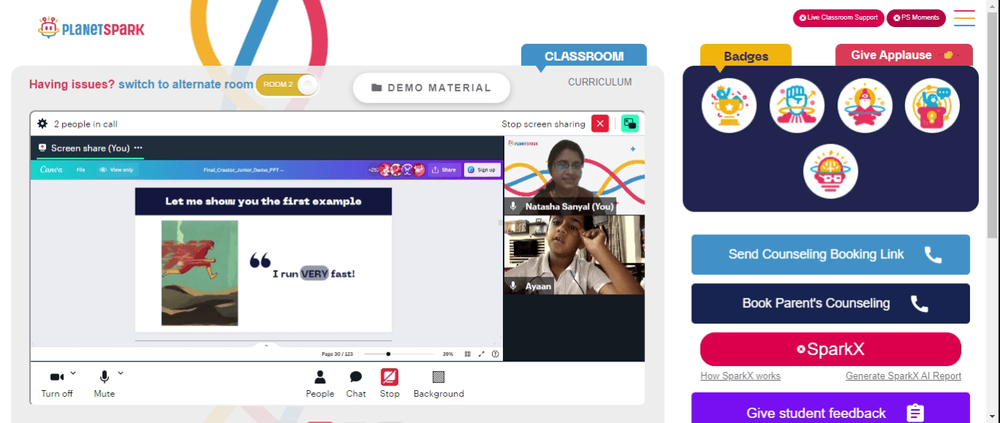Open the hamburger menu in the header
Viewport: 1000px width, 423px height.
[964, 18]
